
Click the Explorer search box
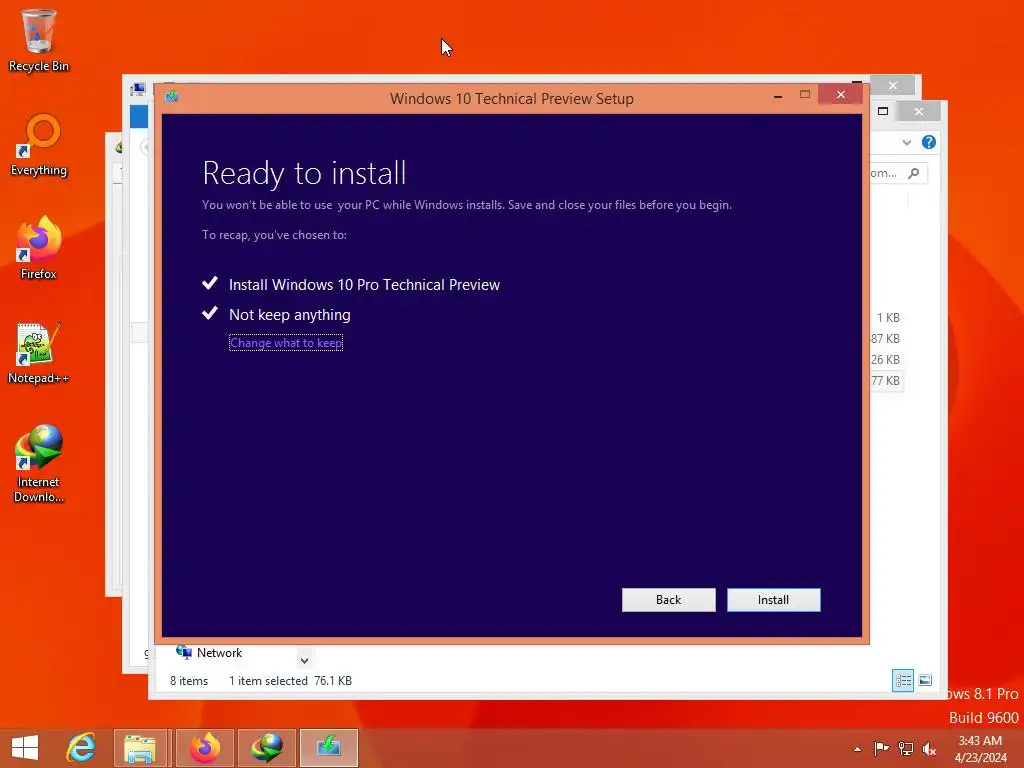(898, 173)
